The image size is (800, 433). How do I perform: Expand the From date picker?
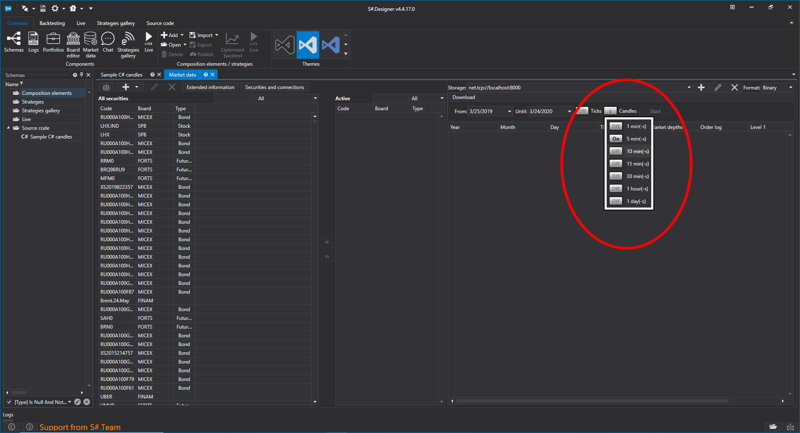point(508,111)
